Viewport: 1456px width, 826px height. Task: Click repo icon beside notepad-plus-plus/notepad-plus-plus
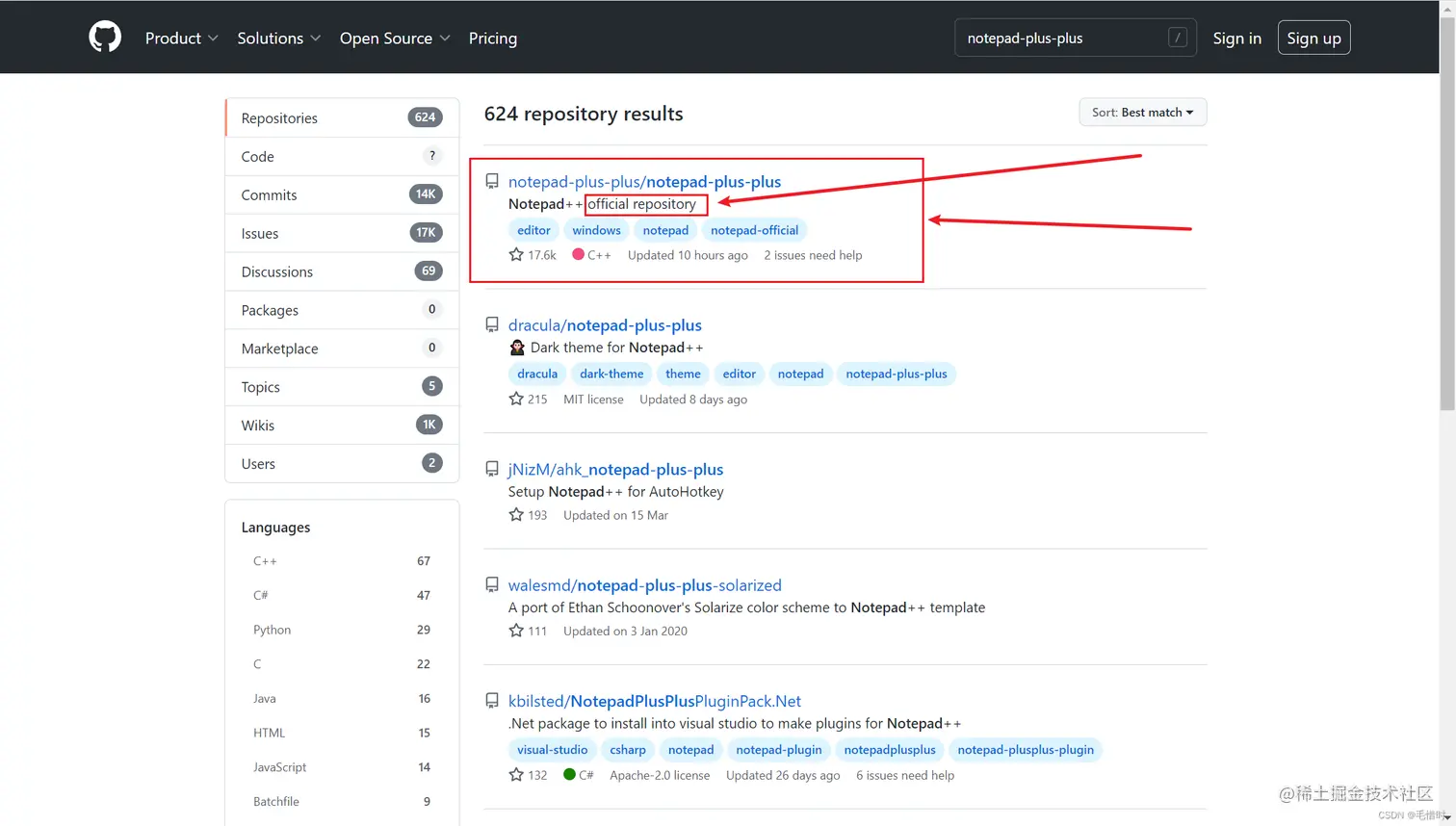pyautogui.click(x=492, y=181)
